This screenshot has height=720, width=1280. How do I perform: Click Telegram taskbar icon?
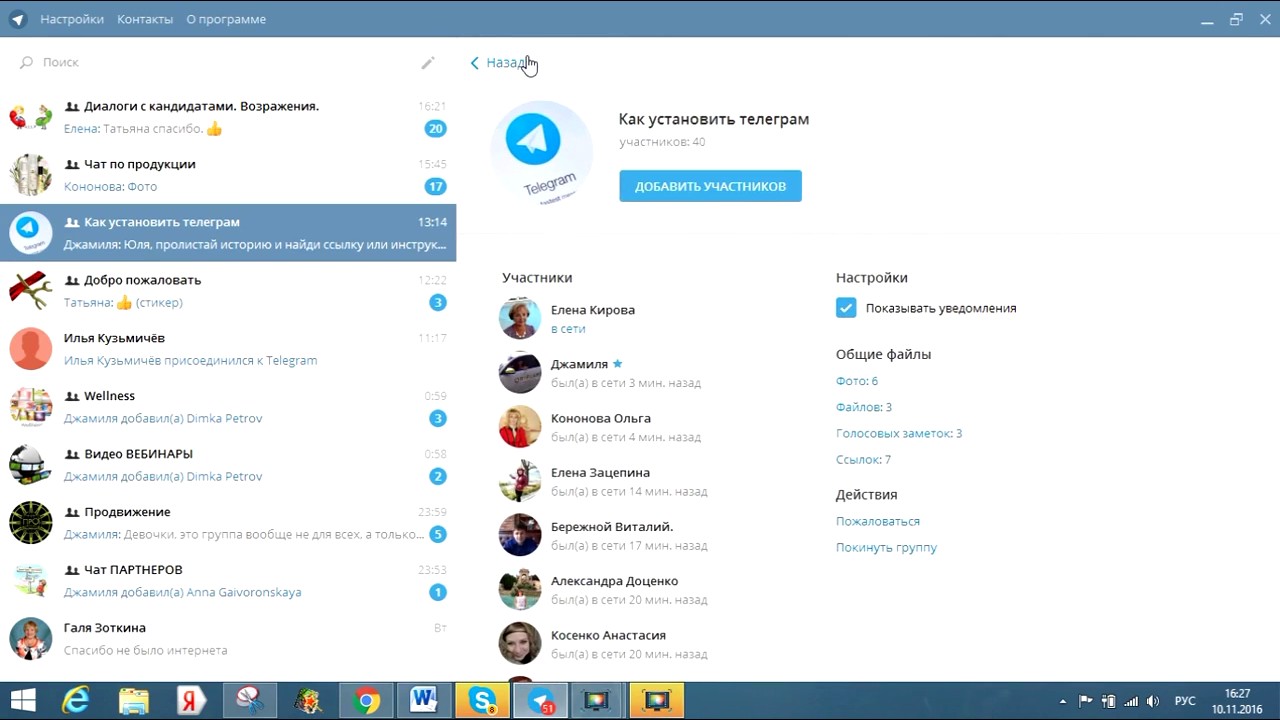tap(540, 701)
